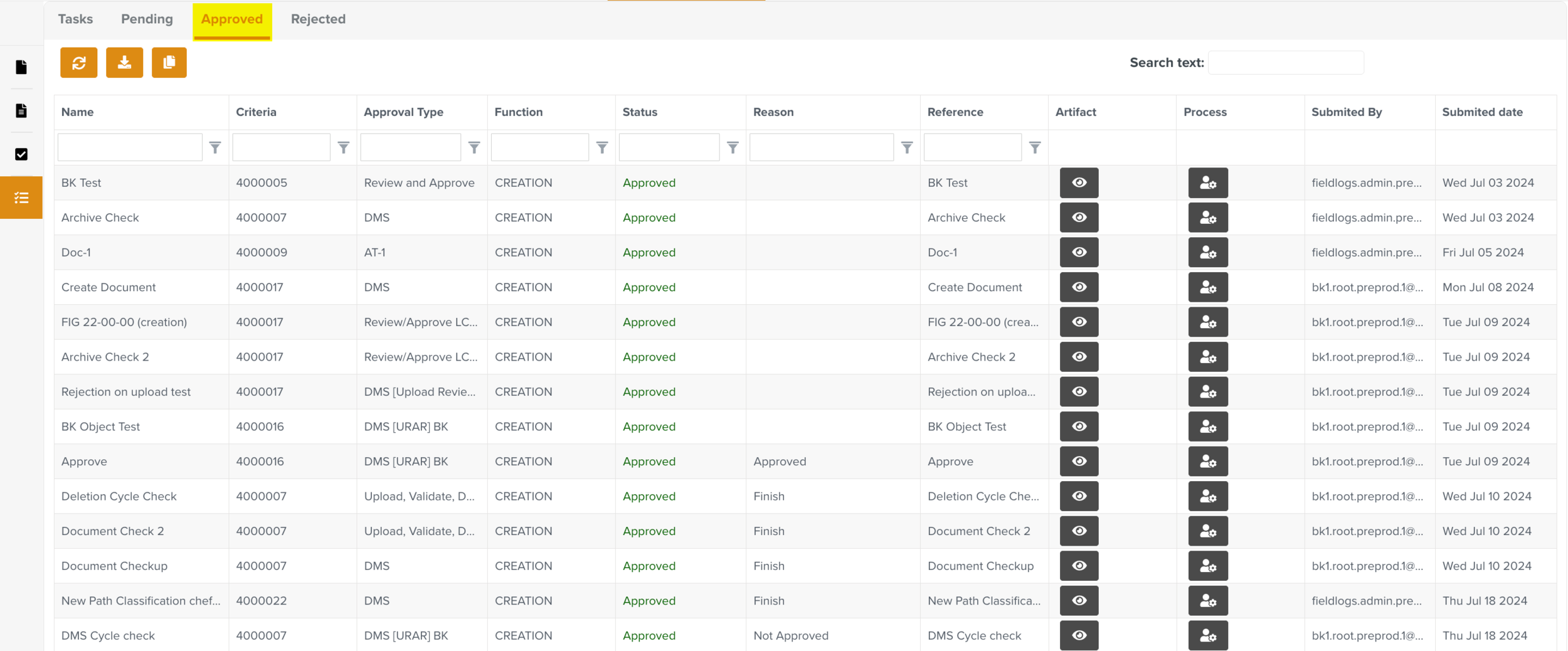The height and width of the screenshot is (651, 1568).
Task: Click the orange download button
Action: click(124, 63)
